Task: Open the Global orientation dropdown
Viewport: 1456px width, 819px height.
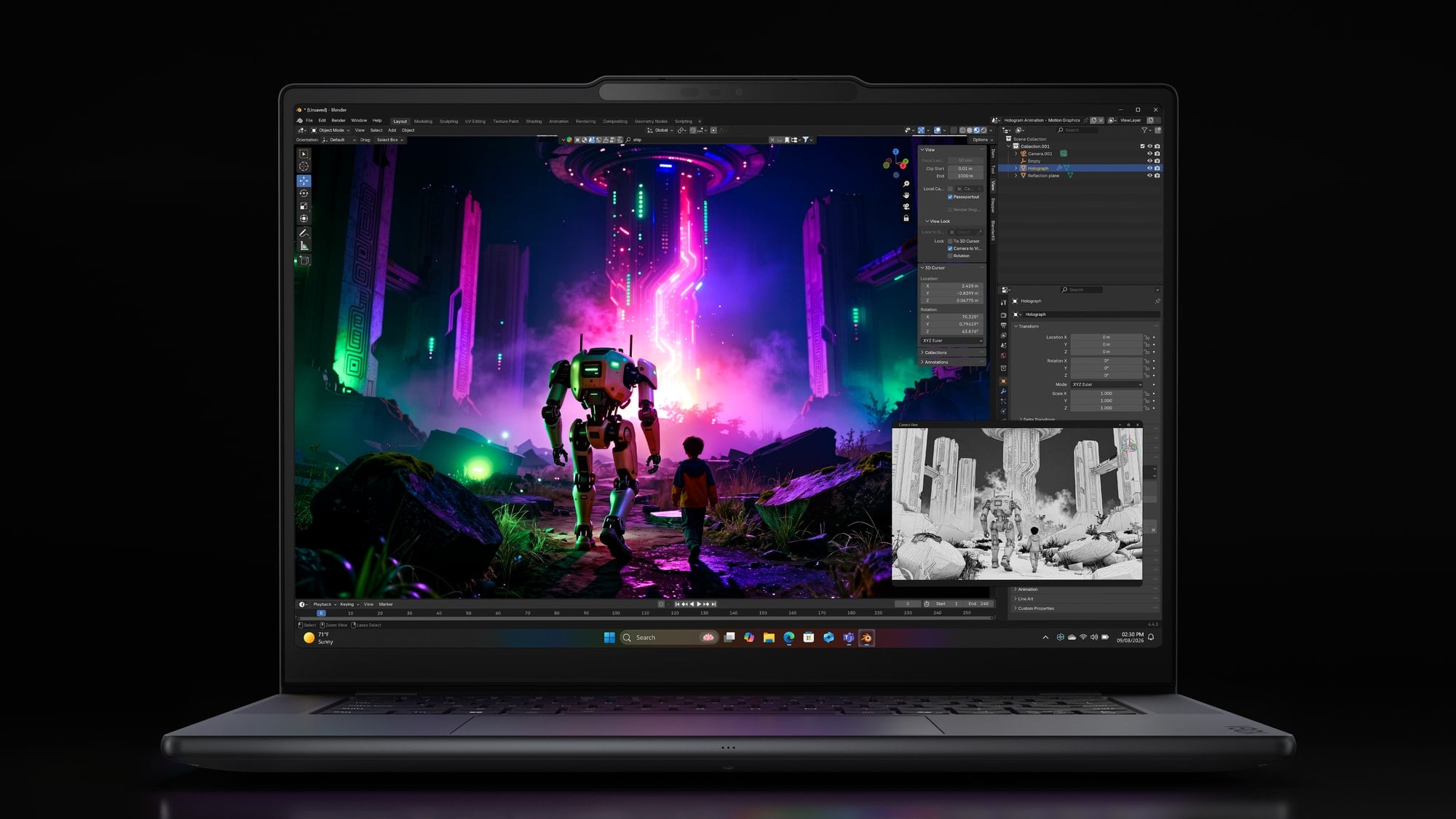Action: click(x=660, y=130)
